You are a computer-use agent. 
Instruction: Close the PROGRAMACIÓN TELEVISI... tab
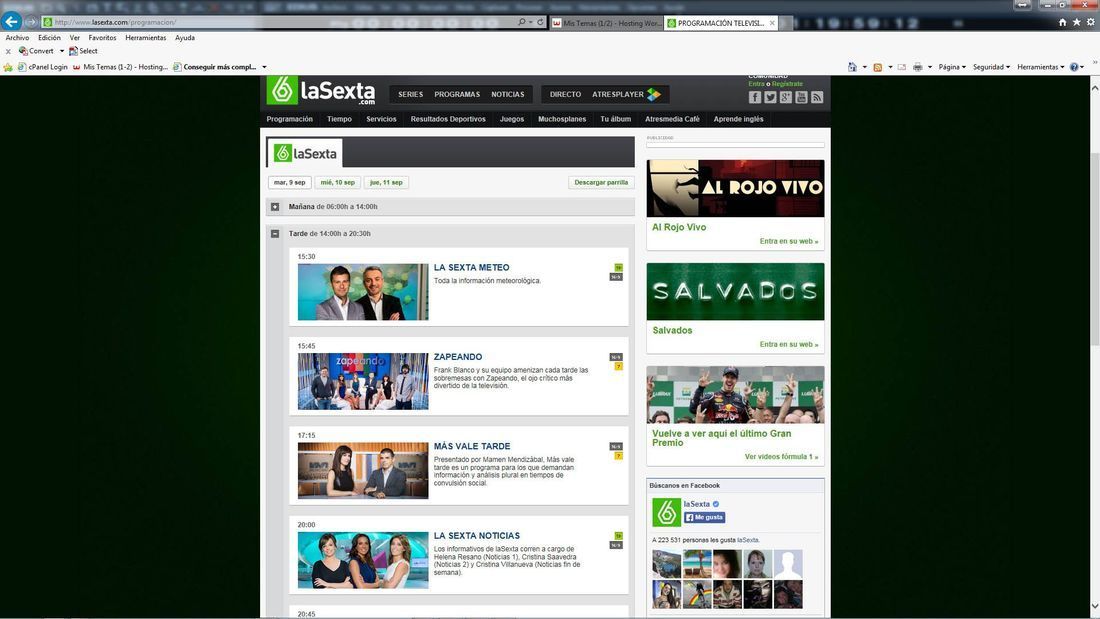point(772,23)
